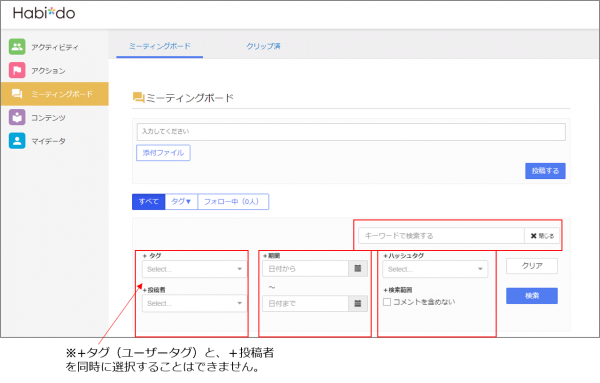Select すべて filter tab
Screen dimensions: 600x383
(x=148, y=202)
